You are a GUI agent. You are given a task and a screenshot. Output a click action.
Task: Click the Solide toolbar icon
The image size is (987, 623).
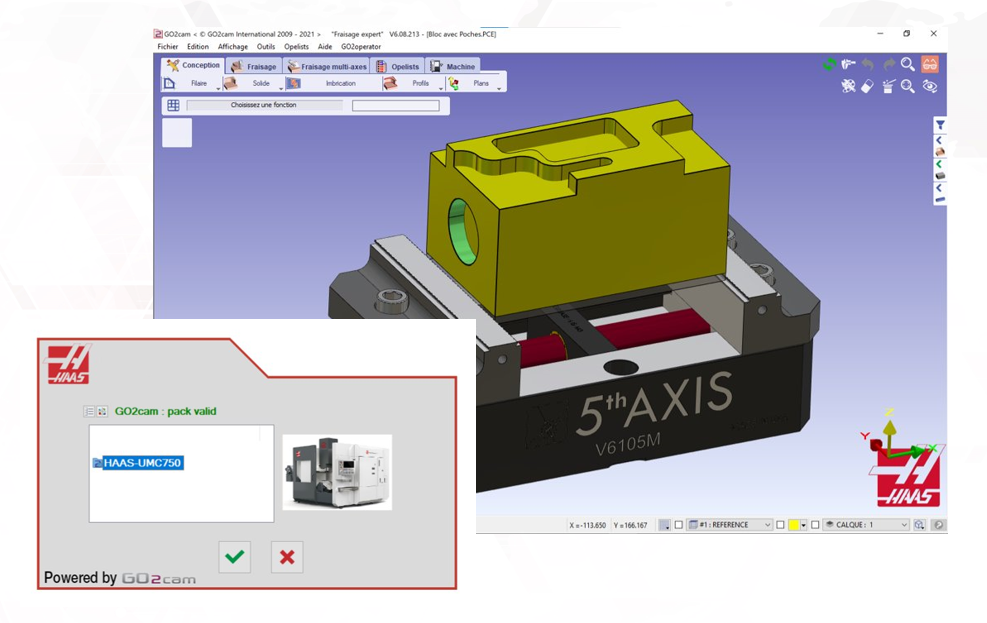point(230,83)
